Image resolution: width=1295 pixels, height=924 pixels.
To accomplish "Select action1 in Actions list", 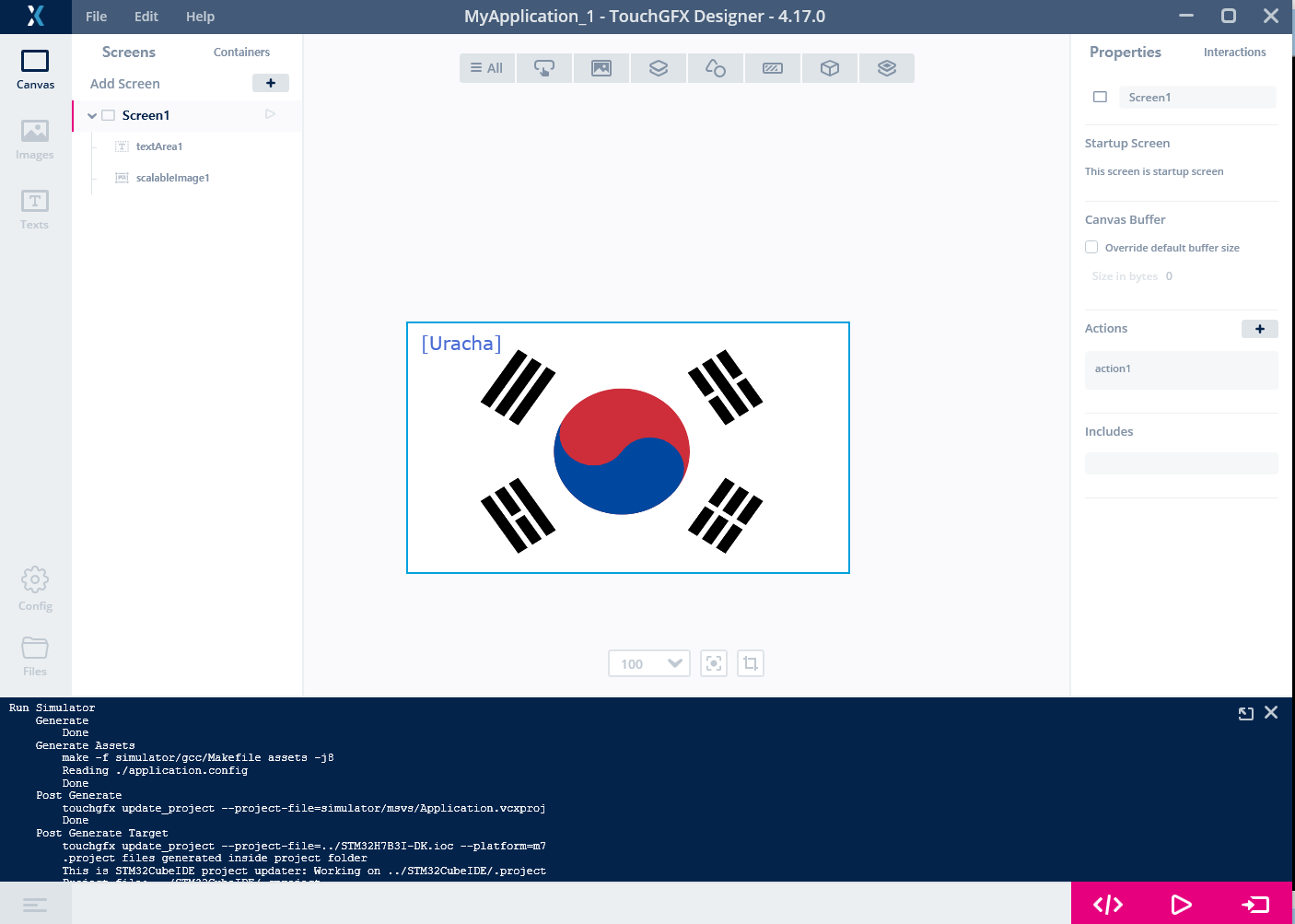I will coord(1182,369).
